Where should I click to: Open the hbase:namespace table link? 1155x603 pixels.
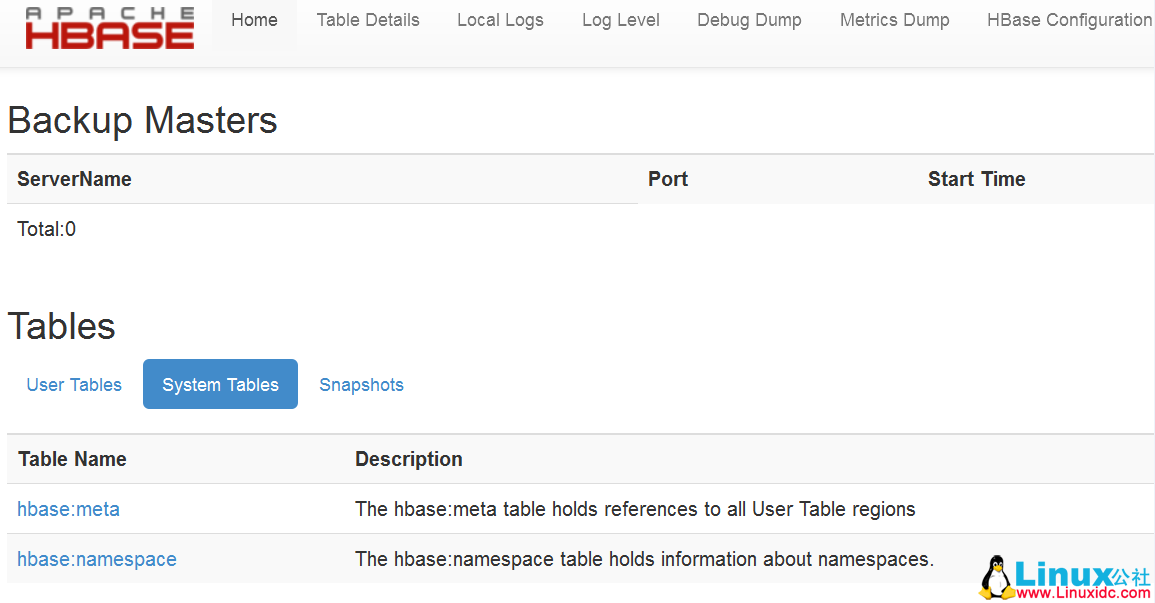(96, 559)
